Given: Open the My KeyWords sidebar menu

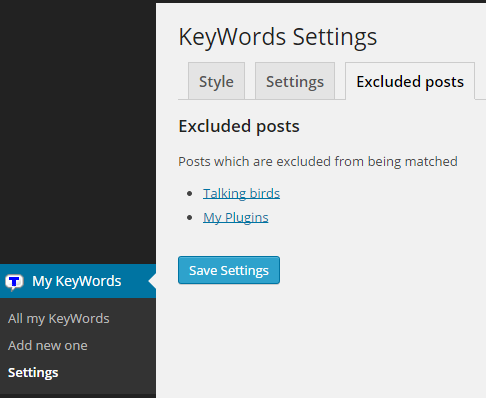Looking at the screenshot, I should [78, 281].
